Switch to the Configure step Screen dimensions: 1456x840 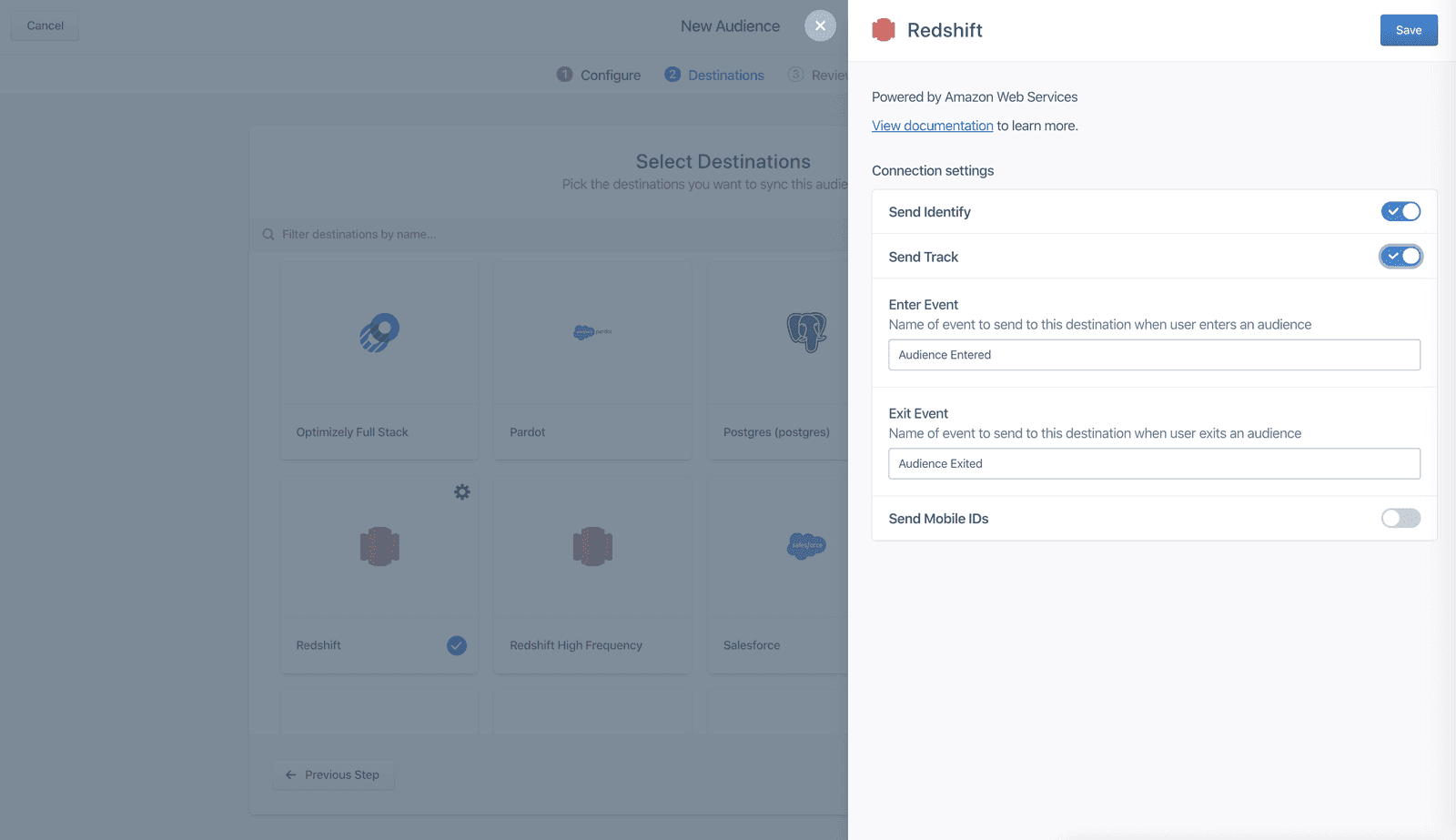610,75
